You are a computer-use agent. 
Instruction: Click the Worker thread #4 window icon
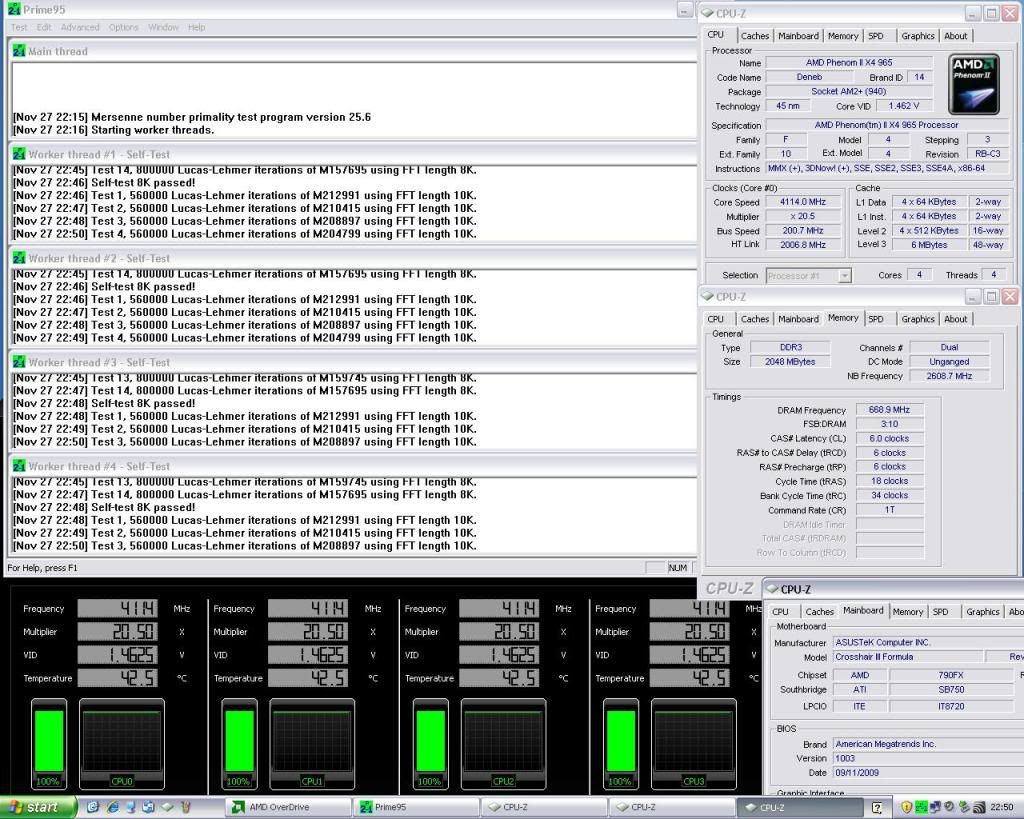click(x=19, y=467)
